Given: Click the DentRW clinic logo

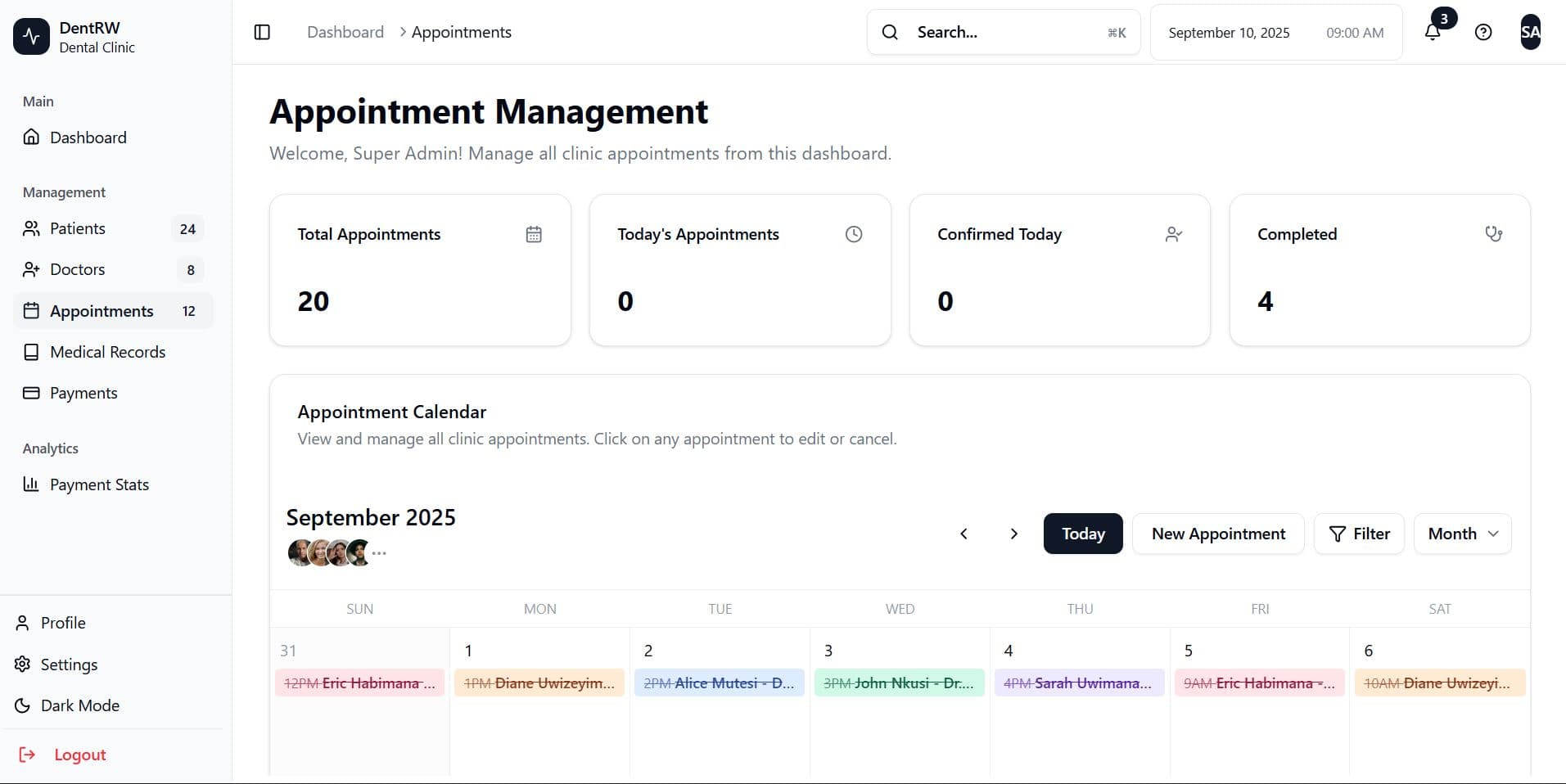Looking at the screenshot, I should point(31,36).
